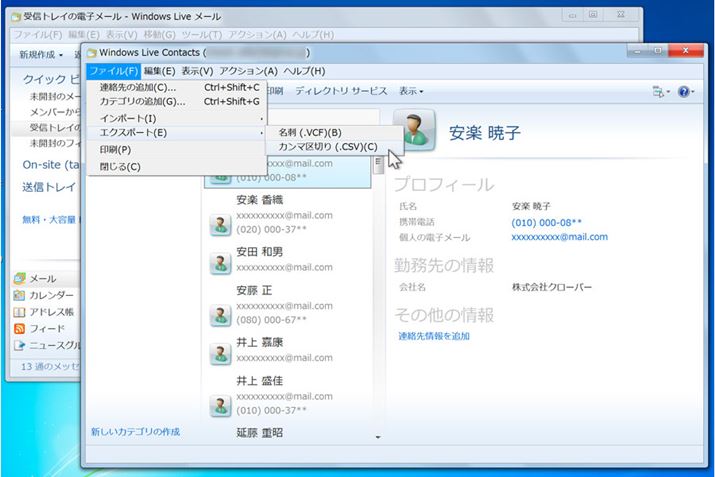Image resolution: width=715 pixels, height=477 pixels.
Task: Select contact 安田 和男
Action: click(x=288, y=260)
